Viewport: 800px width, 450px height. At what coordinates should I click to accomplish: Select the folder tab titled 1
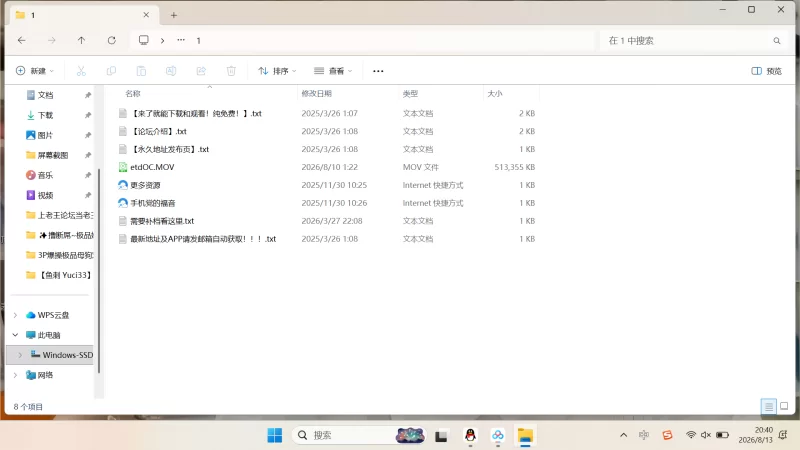tap(82, 15)
